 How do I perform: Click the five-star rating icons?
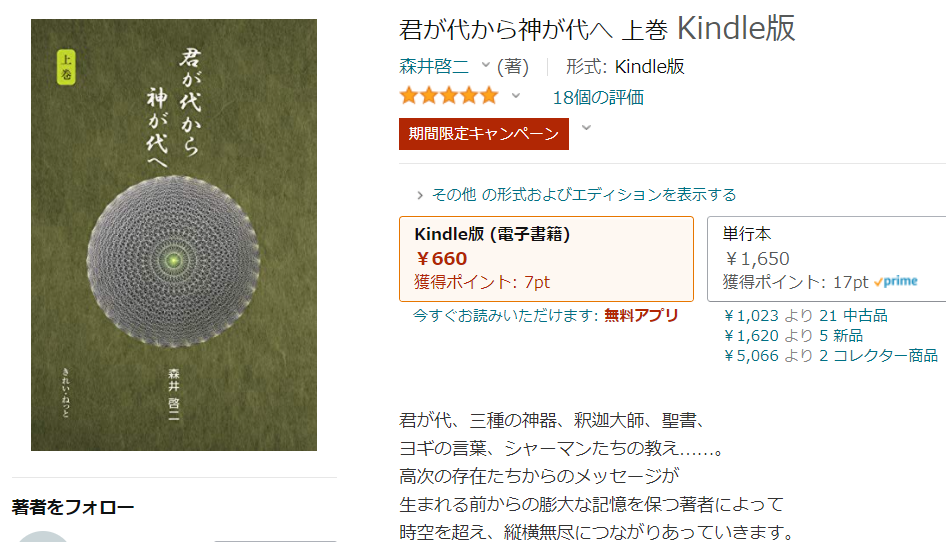click(448, 96)
